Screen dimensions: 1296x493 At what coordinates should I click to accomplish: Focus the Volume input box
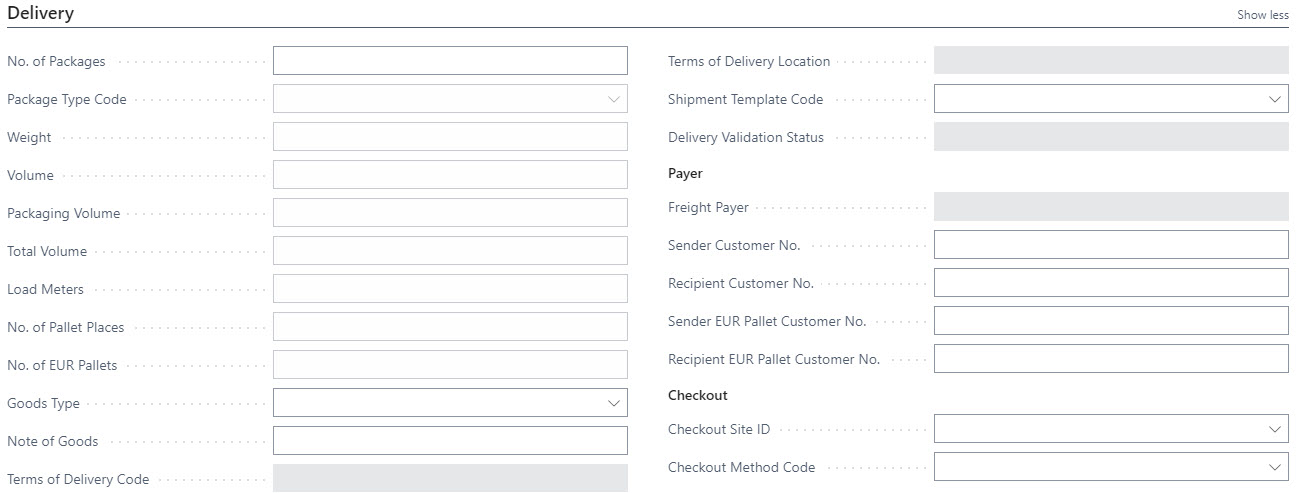pos(450,175)
